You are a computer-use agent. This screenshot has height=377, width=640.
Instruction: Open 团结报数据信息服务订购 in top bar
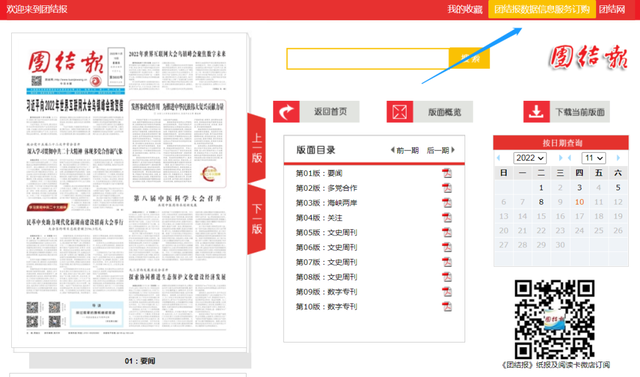(x=542, y=9)
